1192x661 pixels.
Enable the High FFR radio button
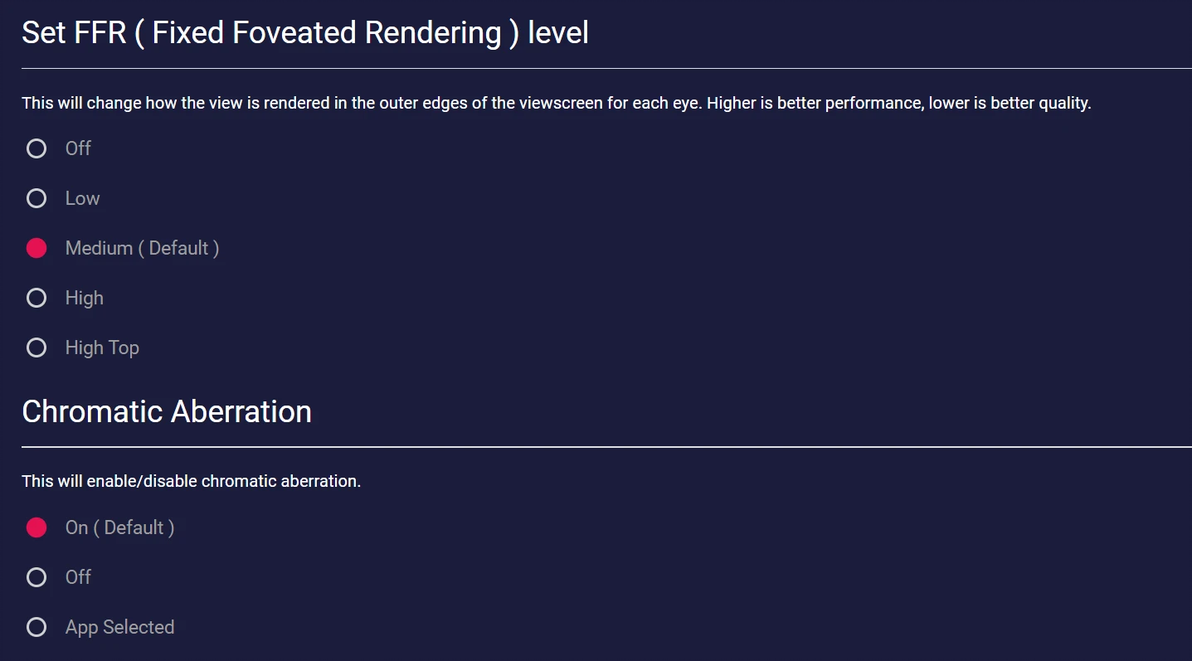(x=37, y=298)
